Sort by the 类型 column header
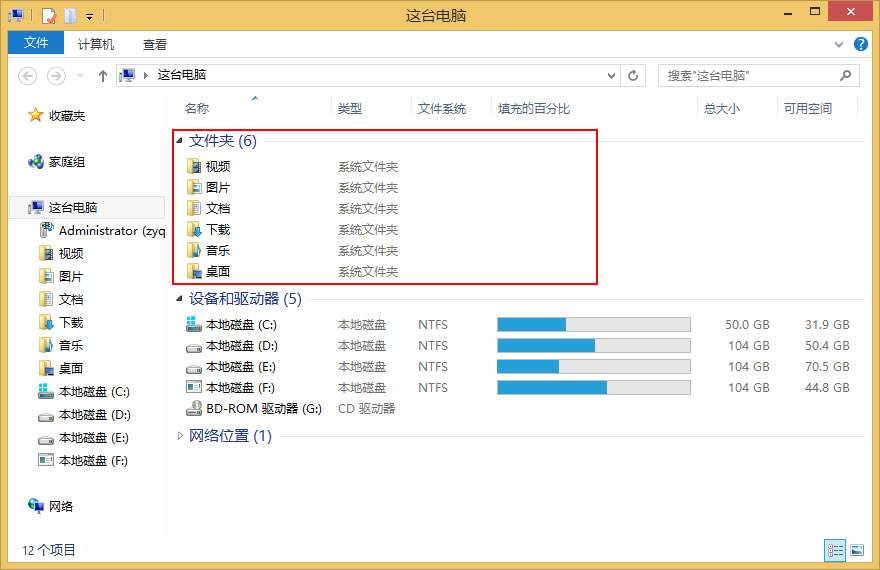Viewport: 880px width, 570px height. (350, 109)
